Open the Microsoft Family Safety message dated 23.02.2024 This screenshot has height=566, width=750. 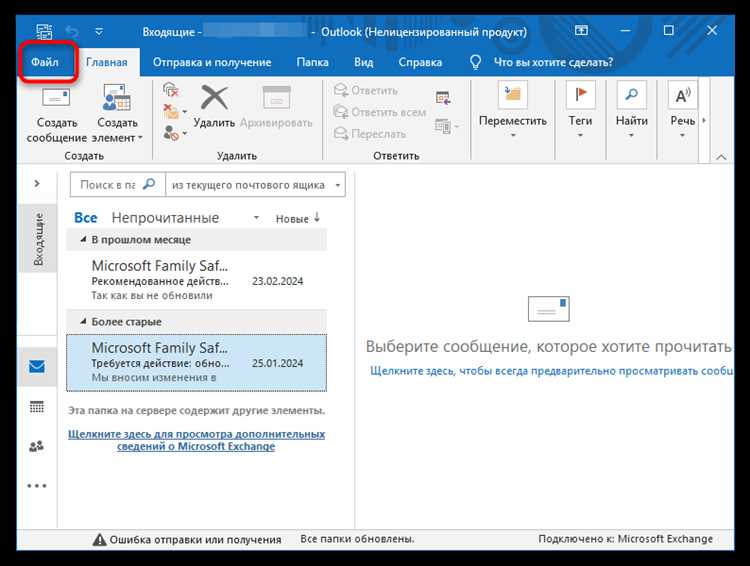point(197,280)
